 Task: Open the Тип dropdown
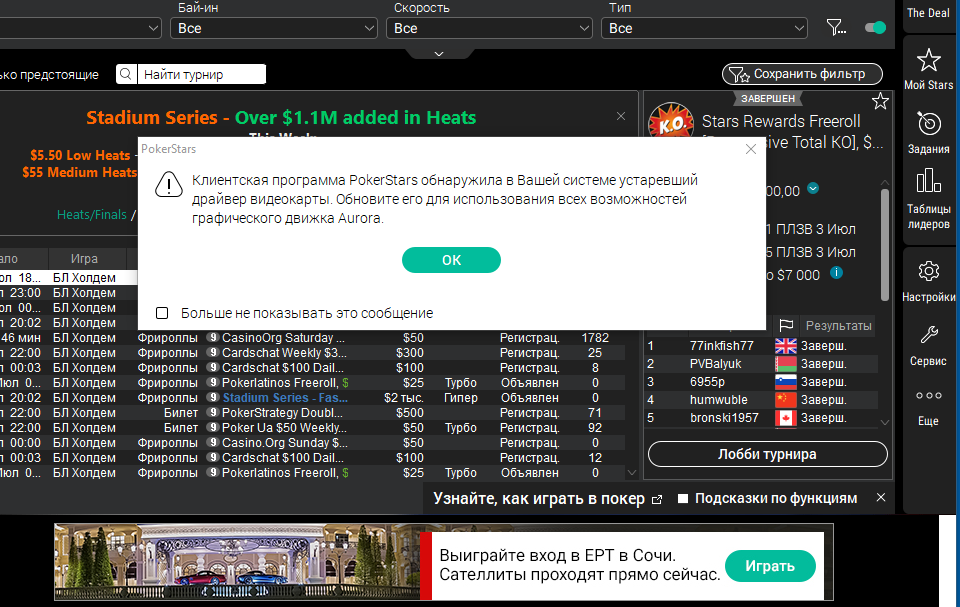(705, 28)
